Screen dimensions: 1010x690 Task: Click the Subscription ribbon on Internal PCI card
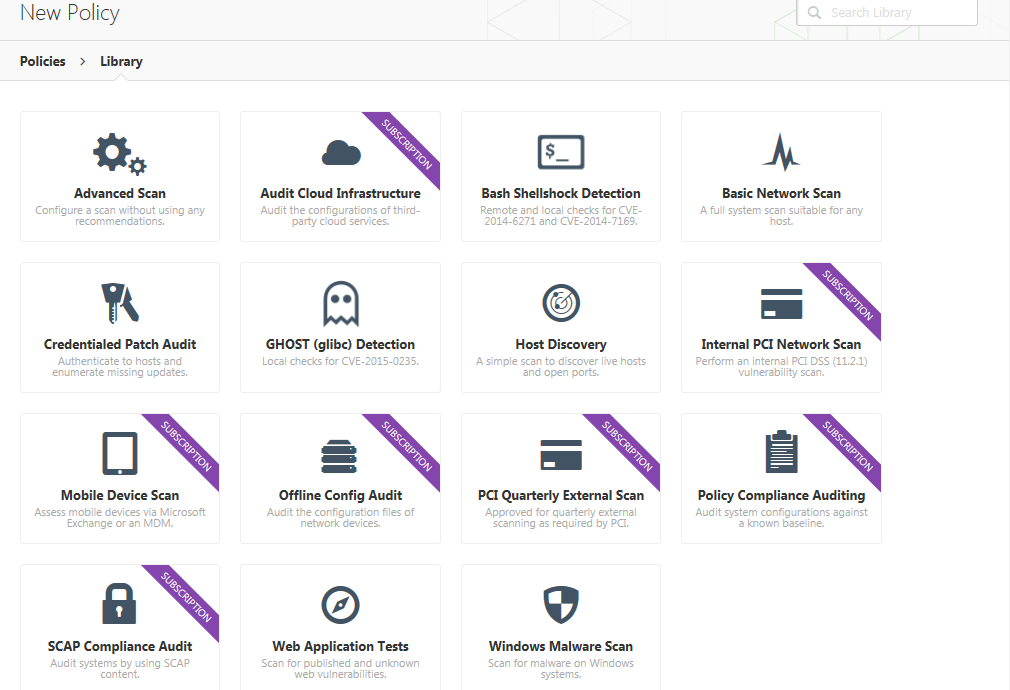[848, 295]
